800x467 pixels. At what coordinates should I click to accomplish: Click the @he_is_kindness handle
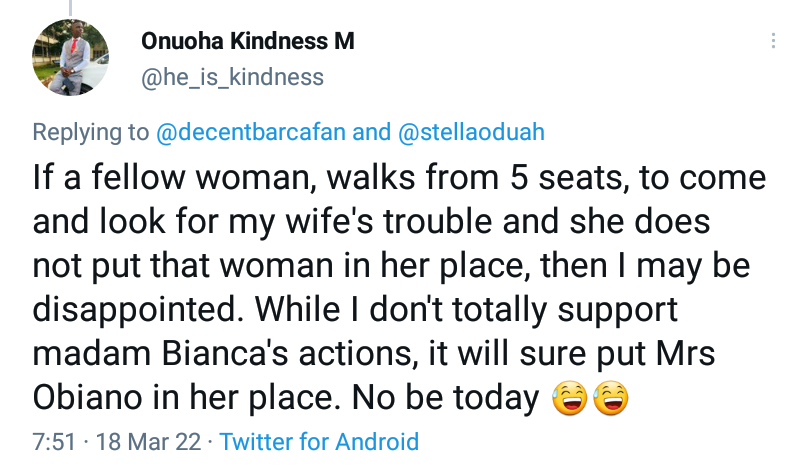tap(232, 76)
